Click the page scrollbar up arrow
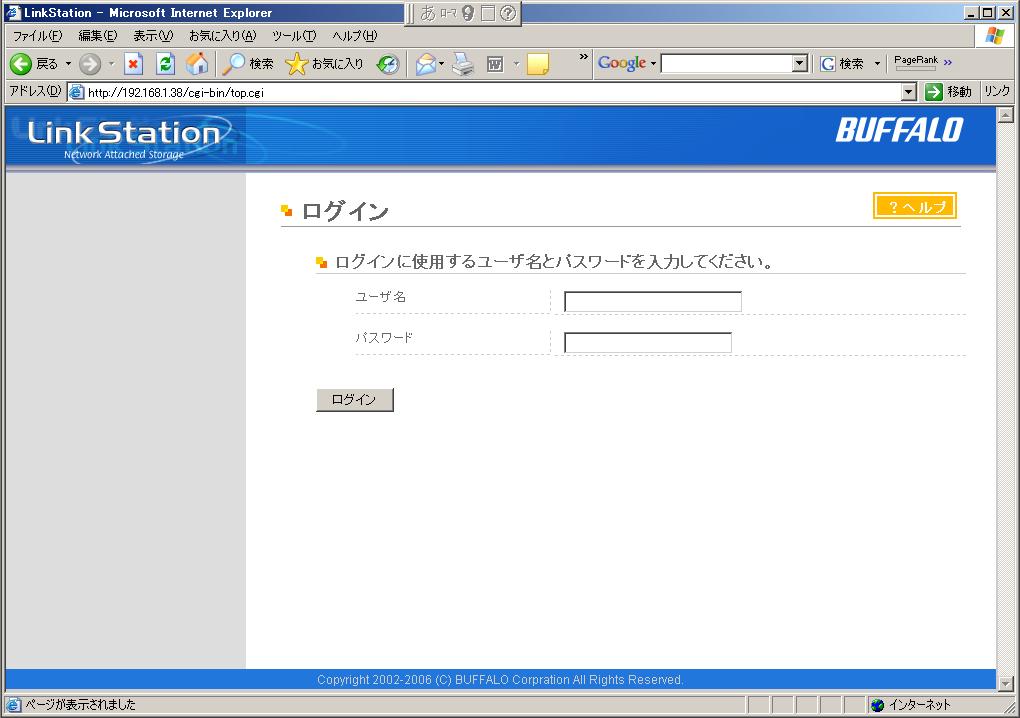The image size is (1020, 718). [x=1005, y=115]
